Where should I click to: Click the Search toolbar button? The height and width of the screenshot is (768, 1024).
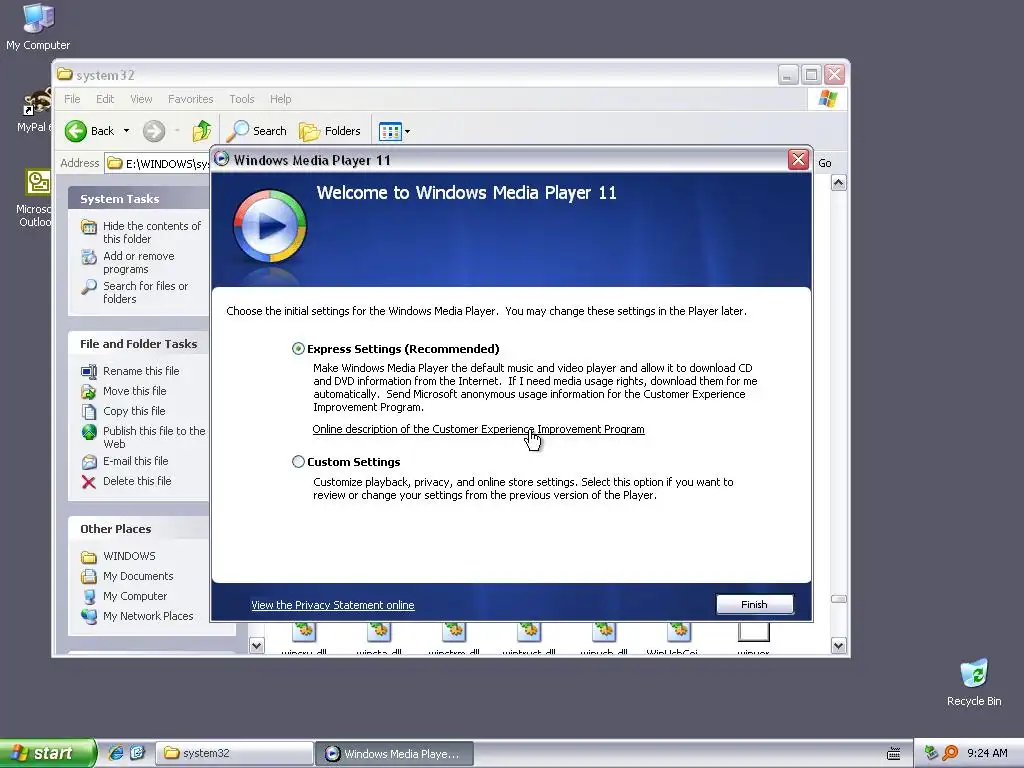pos(257,131)
